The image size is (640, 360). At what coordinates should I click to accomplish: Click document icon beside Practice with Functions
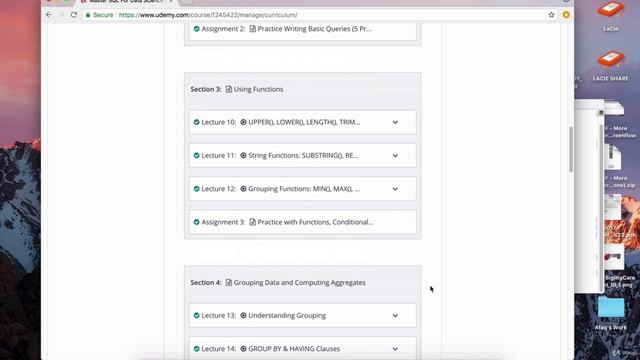point(253,222)
